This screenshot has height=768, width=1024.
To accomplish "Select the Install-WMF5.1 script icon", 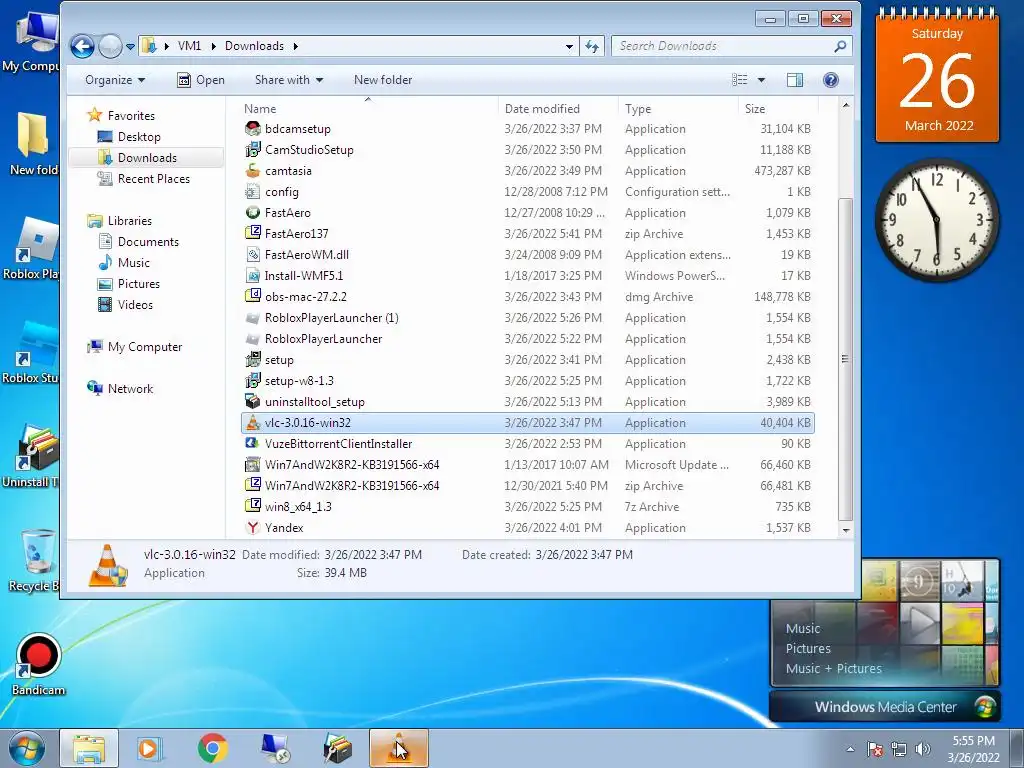I will pos(253,275).
